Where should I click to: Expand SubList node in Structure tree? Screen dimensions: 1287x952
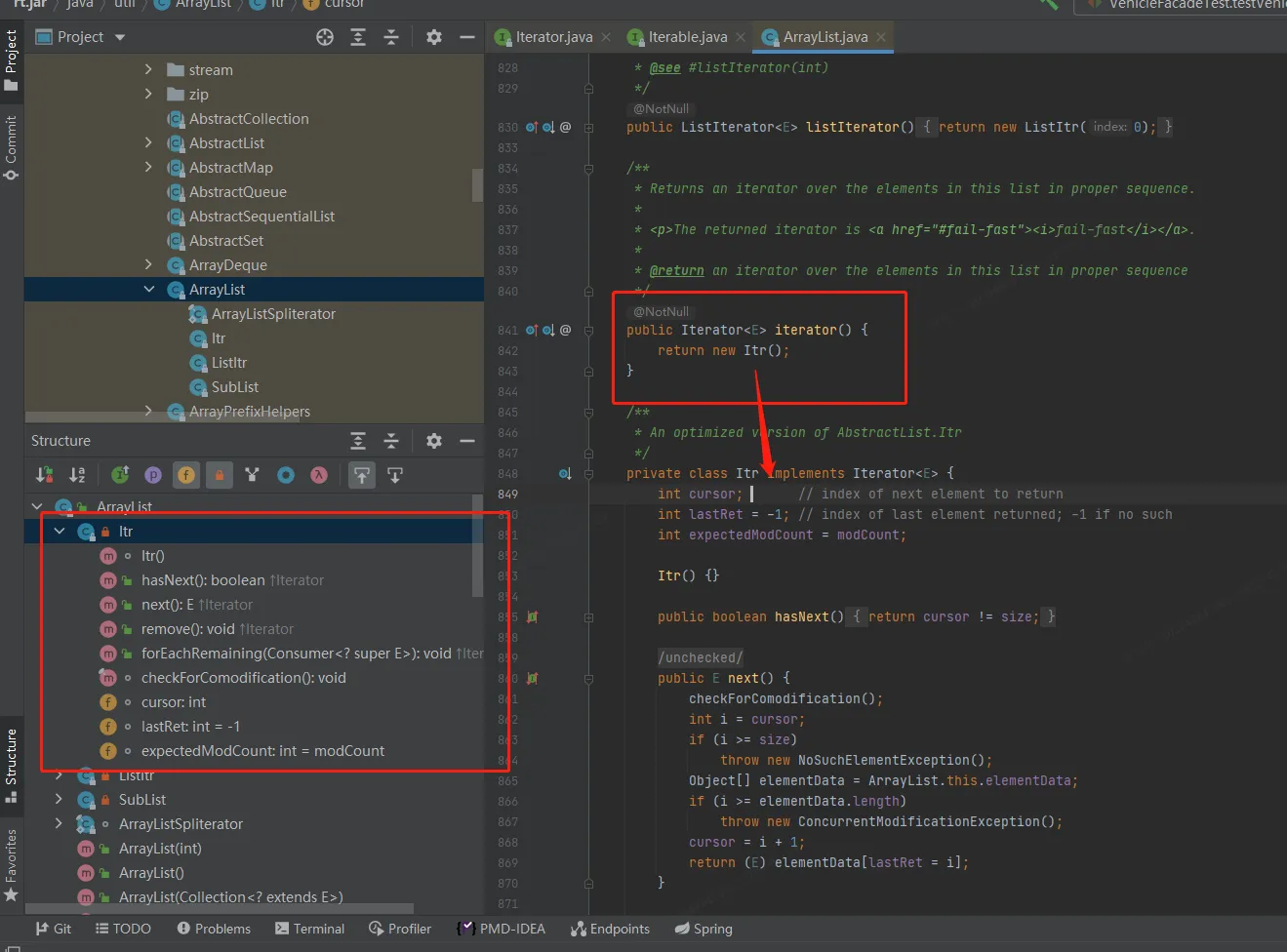[x=59, y=799]
